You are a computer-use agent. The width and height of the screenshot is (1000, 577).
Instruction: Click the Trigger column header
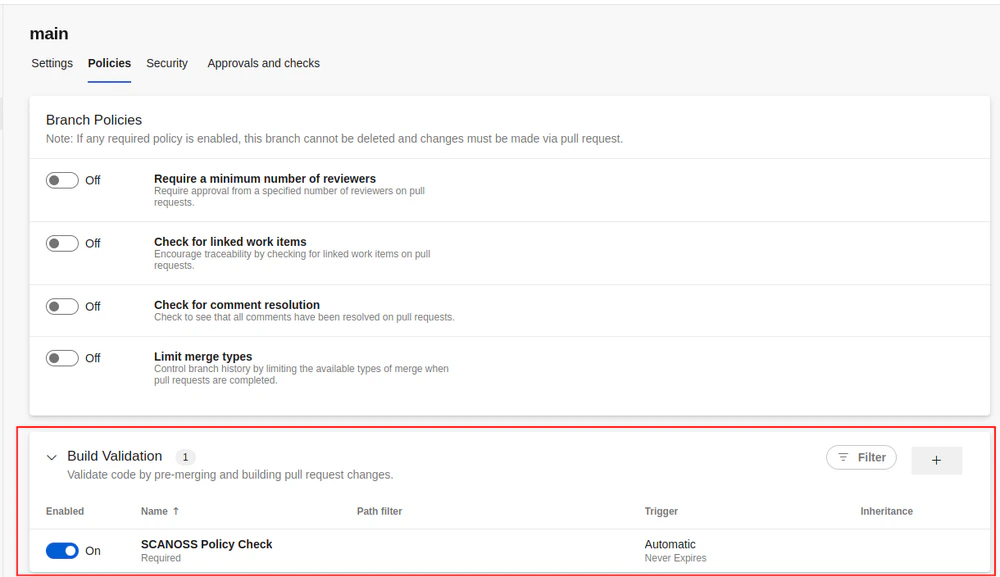[661, 511]
